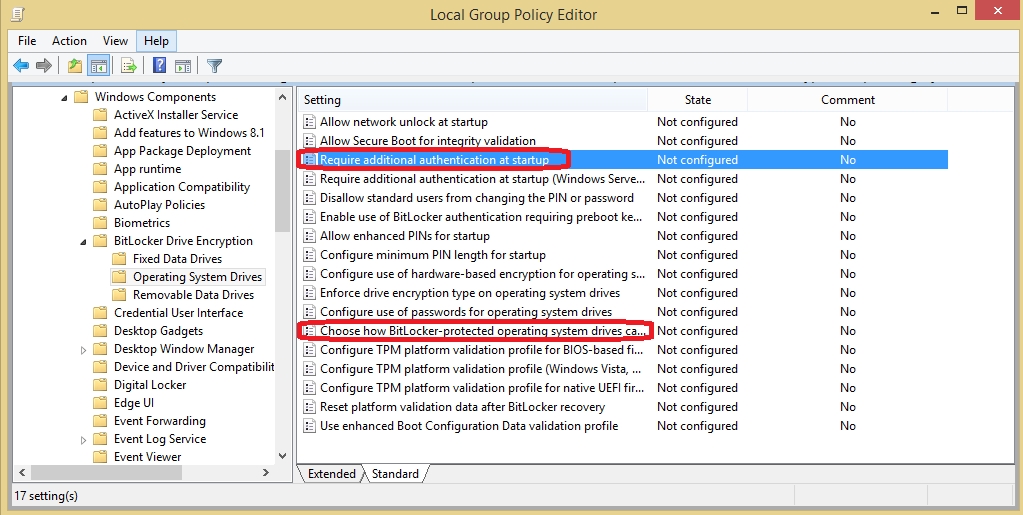The height and width of the screenshot is (515, 1023).
Task: Click icon beside Reset platform validation data
Action: click(x=309, y=407)
